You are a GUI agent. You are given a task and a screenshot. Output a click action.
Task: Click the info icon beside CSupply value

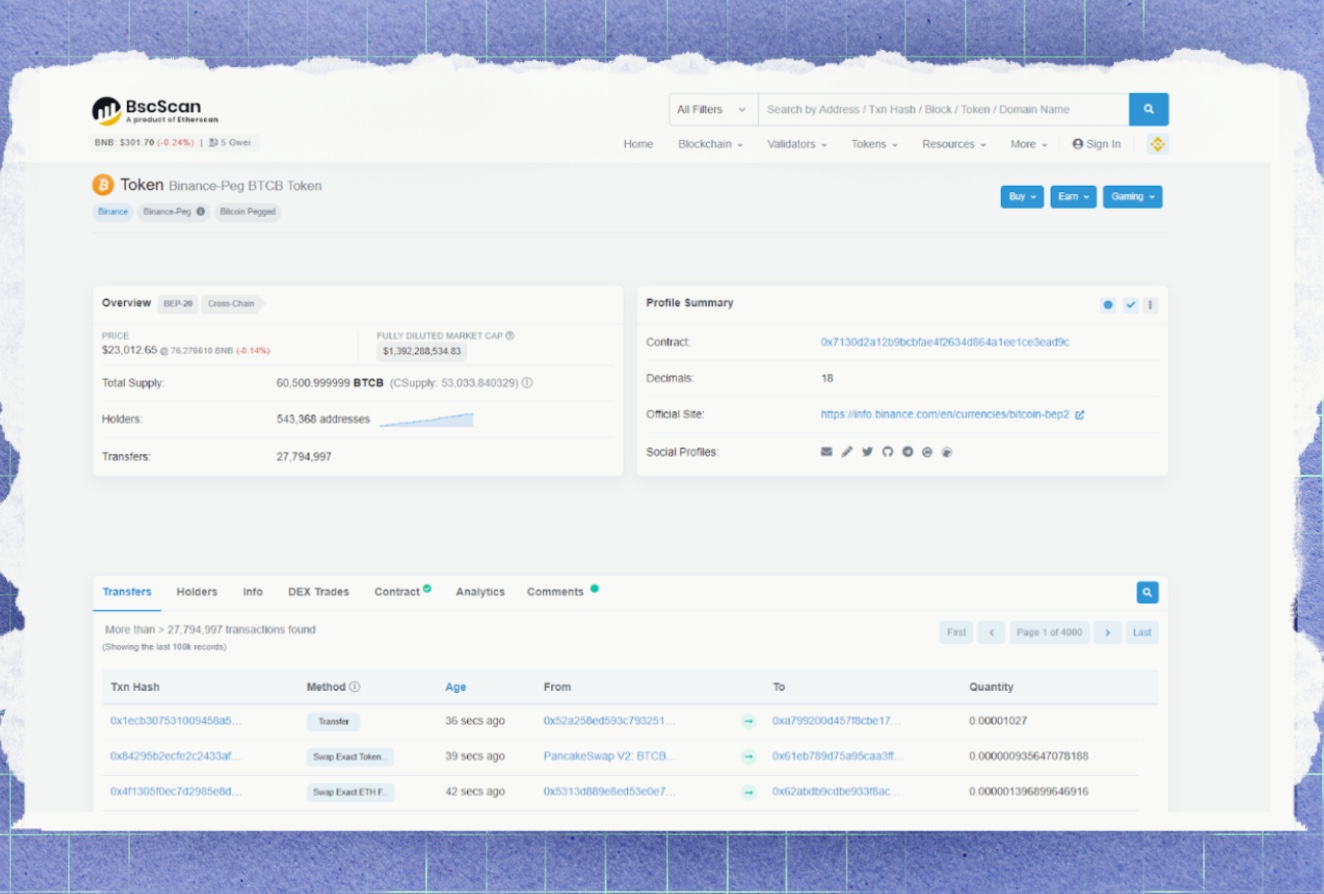point(527,382)
